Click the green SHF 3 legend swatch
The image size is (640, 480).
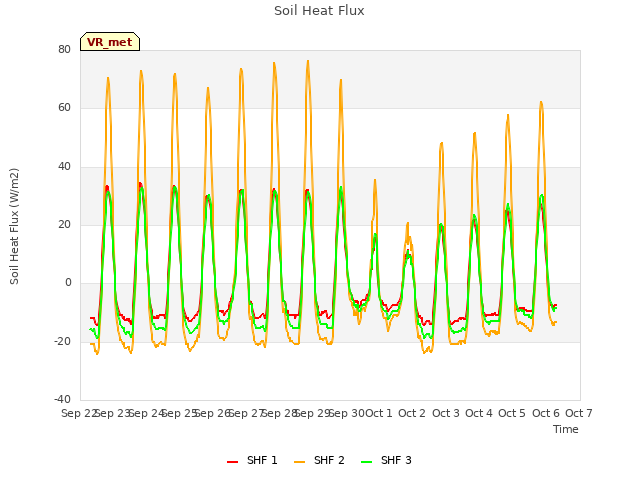coord(367,461)
